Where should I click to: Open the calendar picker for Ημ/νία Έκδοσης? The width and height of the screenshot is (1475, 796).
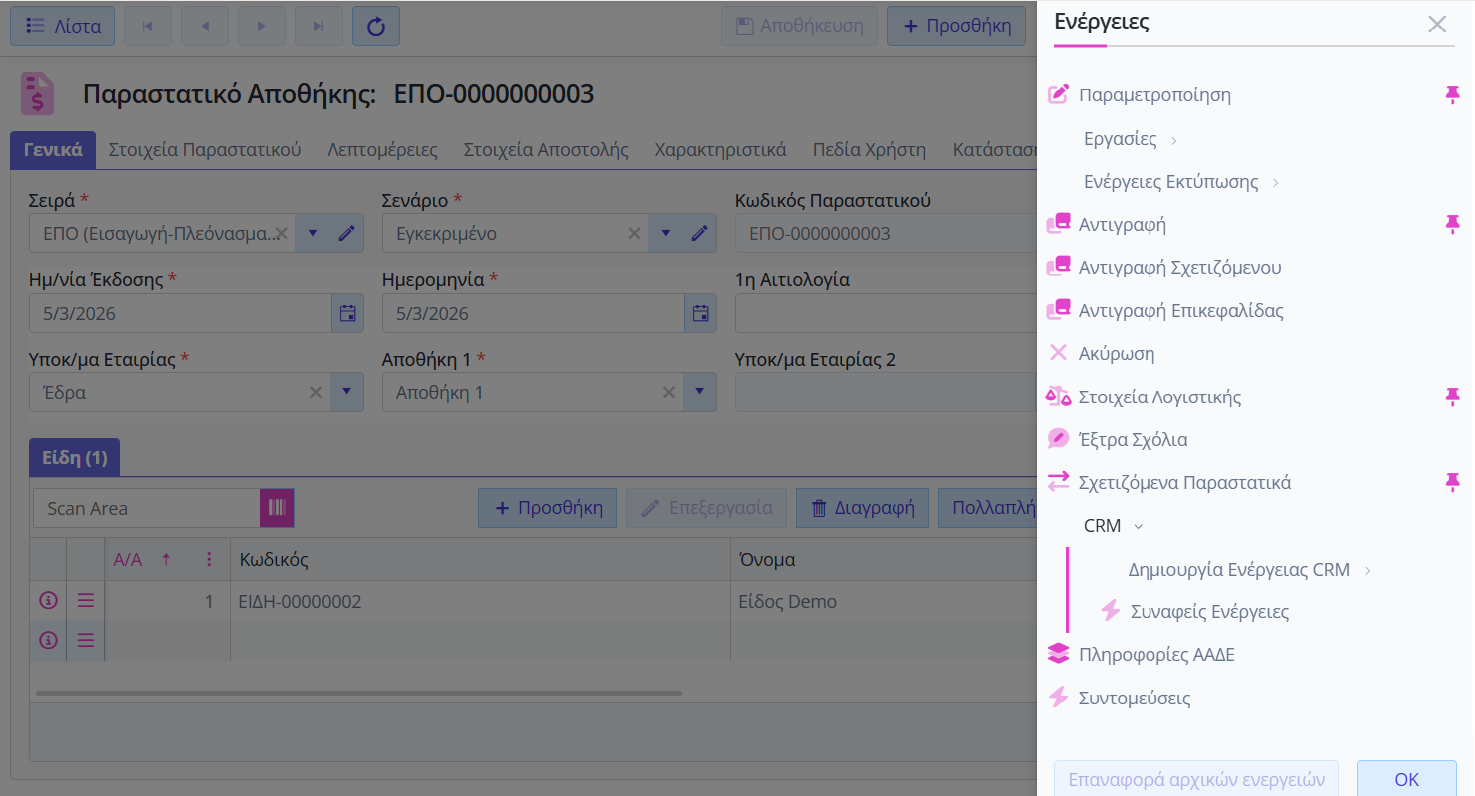coord(347,313)
